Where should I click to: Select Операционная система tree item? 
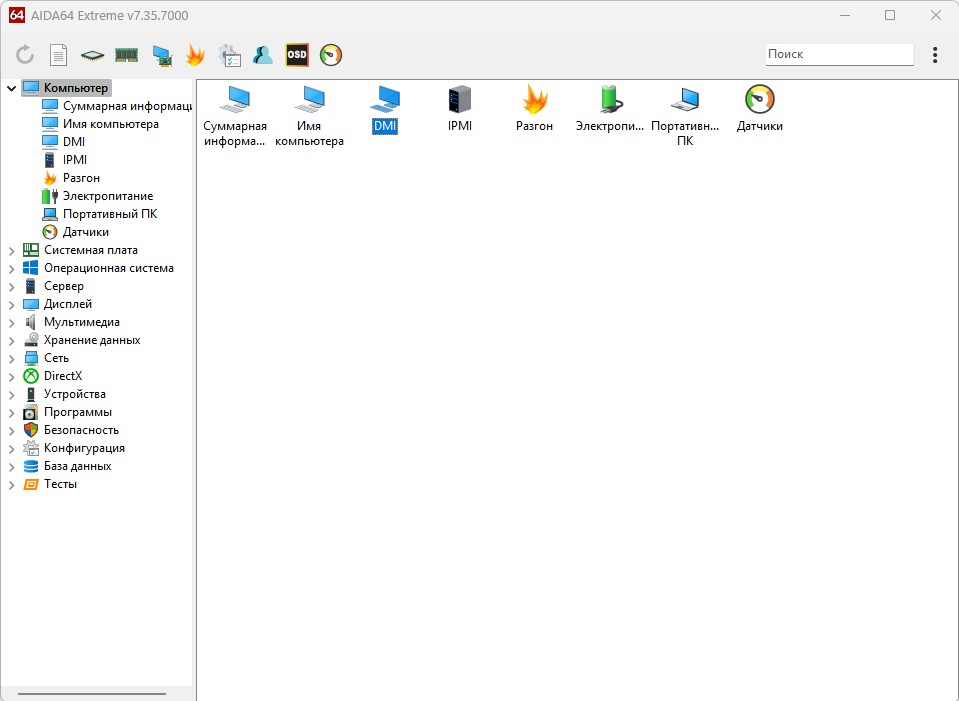(98, 268)
